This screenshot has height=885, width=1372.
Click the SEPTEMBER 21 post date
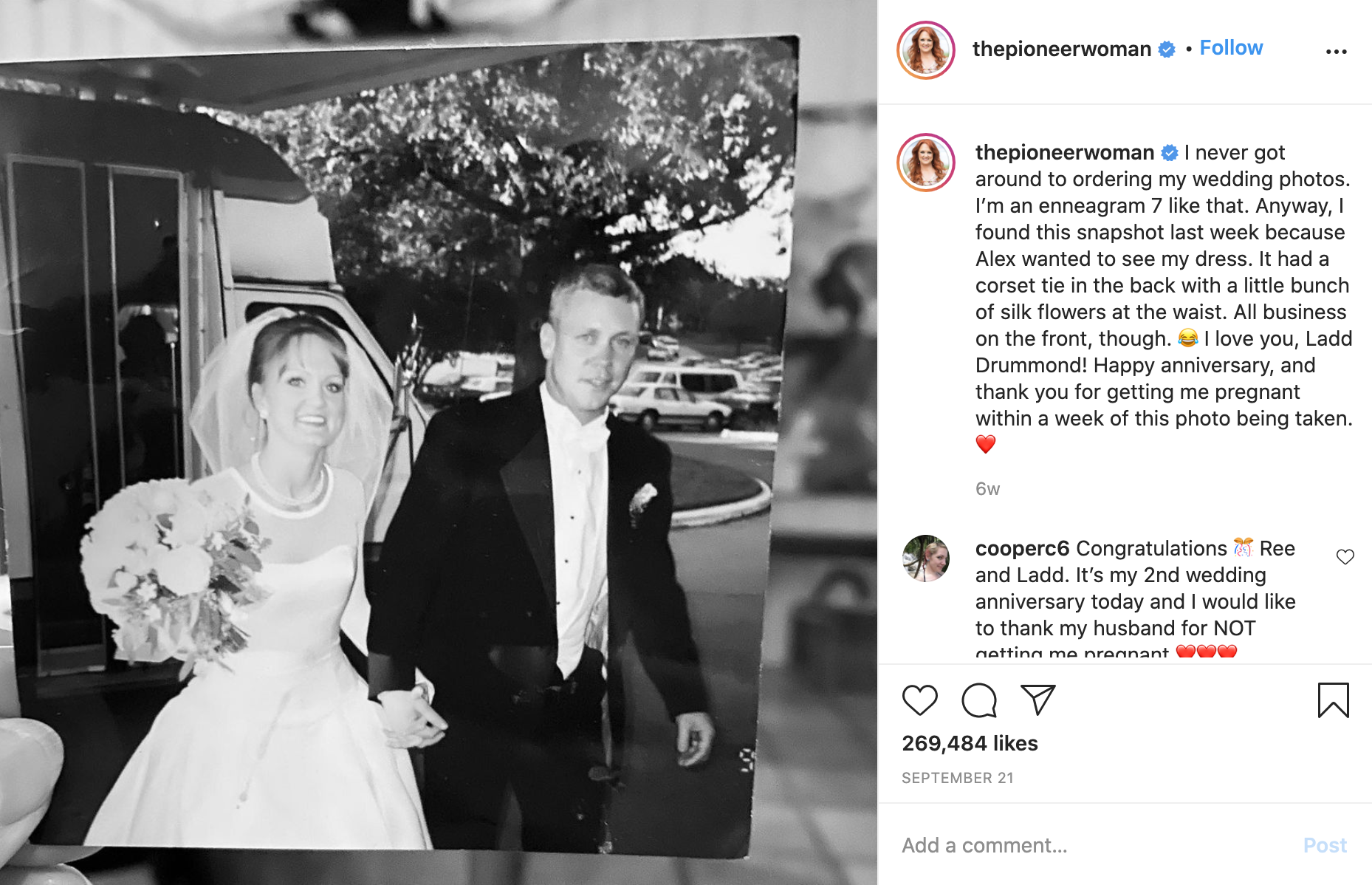click(x=958, y=778)
